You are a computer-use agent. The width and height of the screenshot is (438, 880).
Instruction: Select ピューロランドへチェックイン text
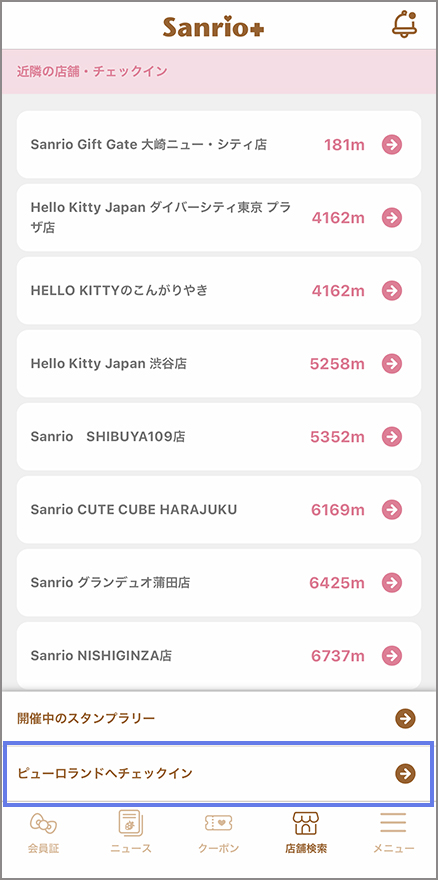(x=104, y=773)
